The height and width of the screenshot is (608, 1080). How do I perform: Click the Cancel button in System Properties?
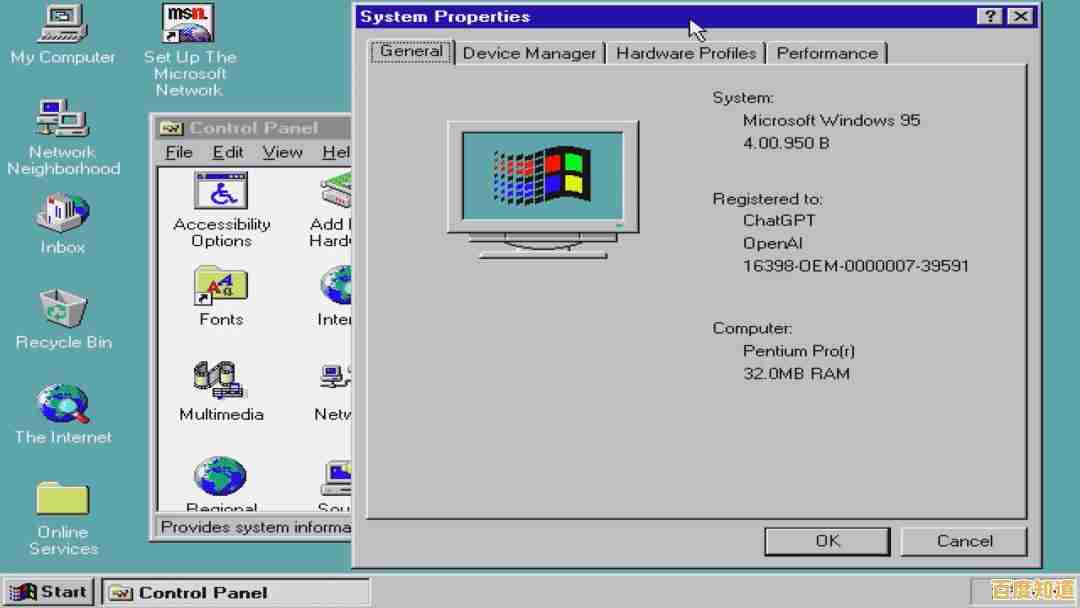pyautogui.click(x=964, y=541)
